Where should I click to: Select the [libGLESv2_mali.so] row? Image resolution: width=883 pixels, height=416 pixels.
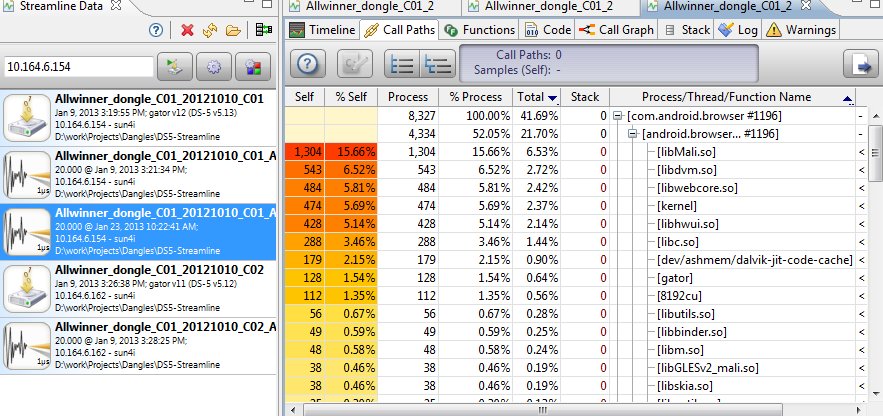click(576, 368)
